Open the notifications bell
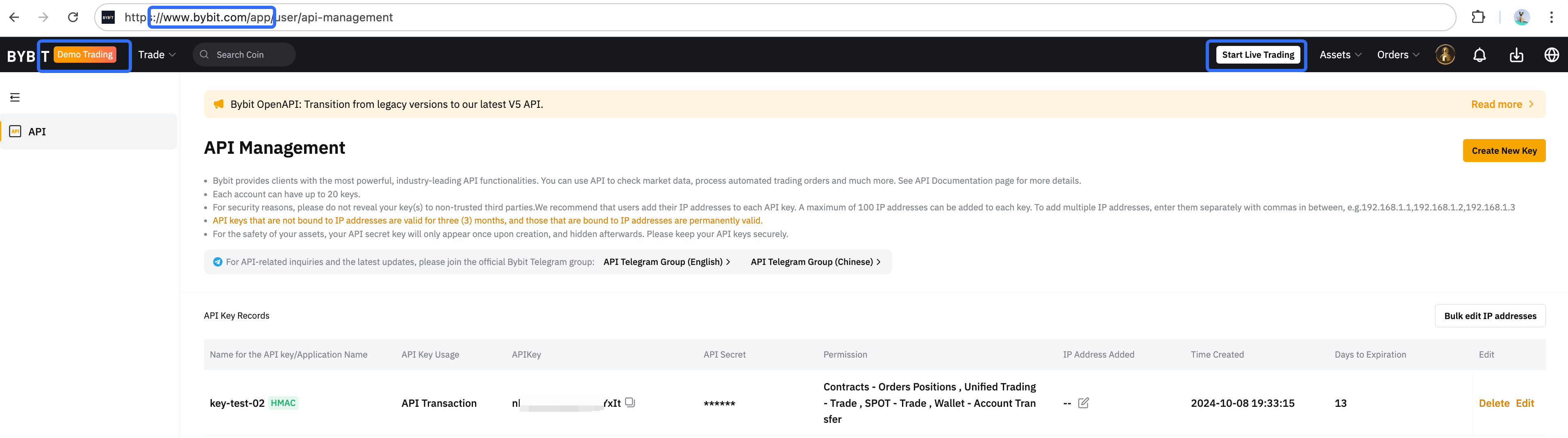This screenshot has height=438, width=1568. click(x=1479, y=55)
